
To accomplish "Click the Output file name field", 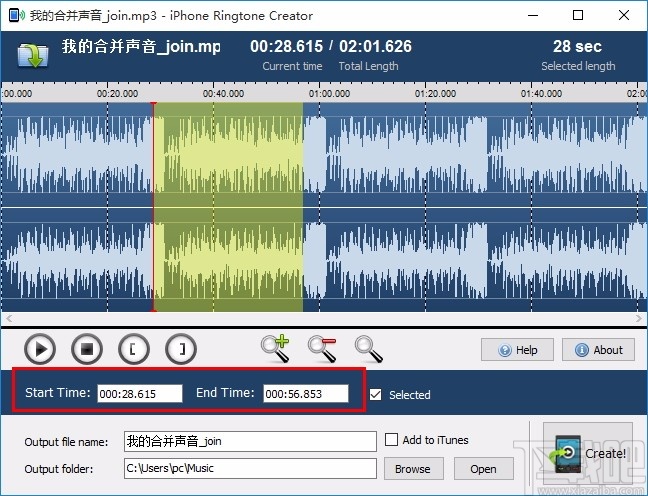I will 250,441.
